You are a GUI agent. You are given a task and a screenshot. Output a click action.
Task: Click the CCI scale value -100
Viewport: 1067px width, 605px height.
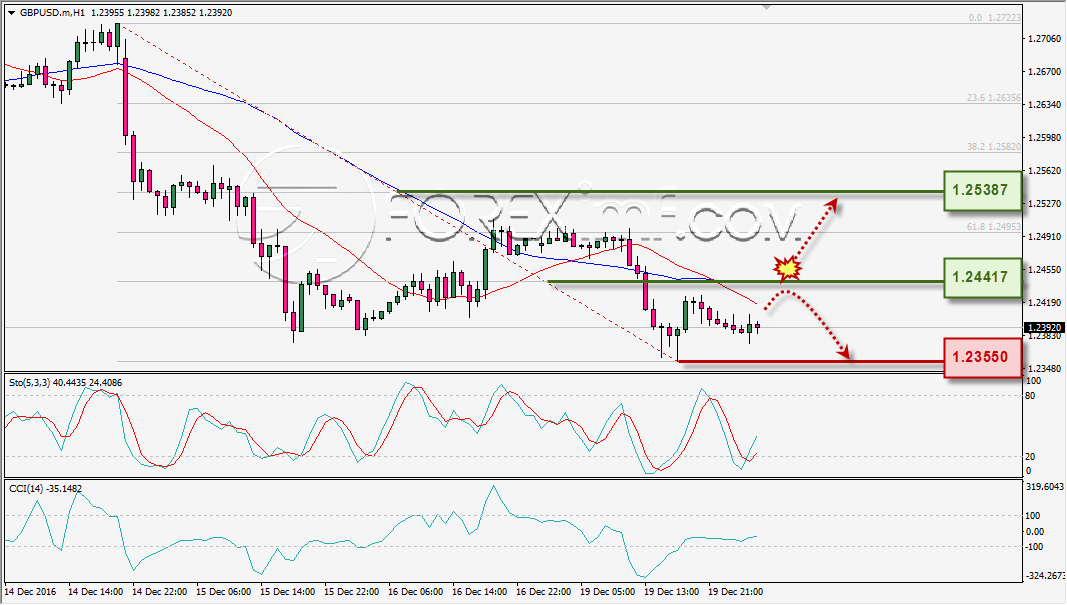(1034, 546)
